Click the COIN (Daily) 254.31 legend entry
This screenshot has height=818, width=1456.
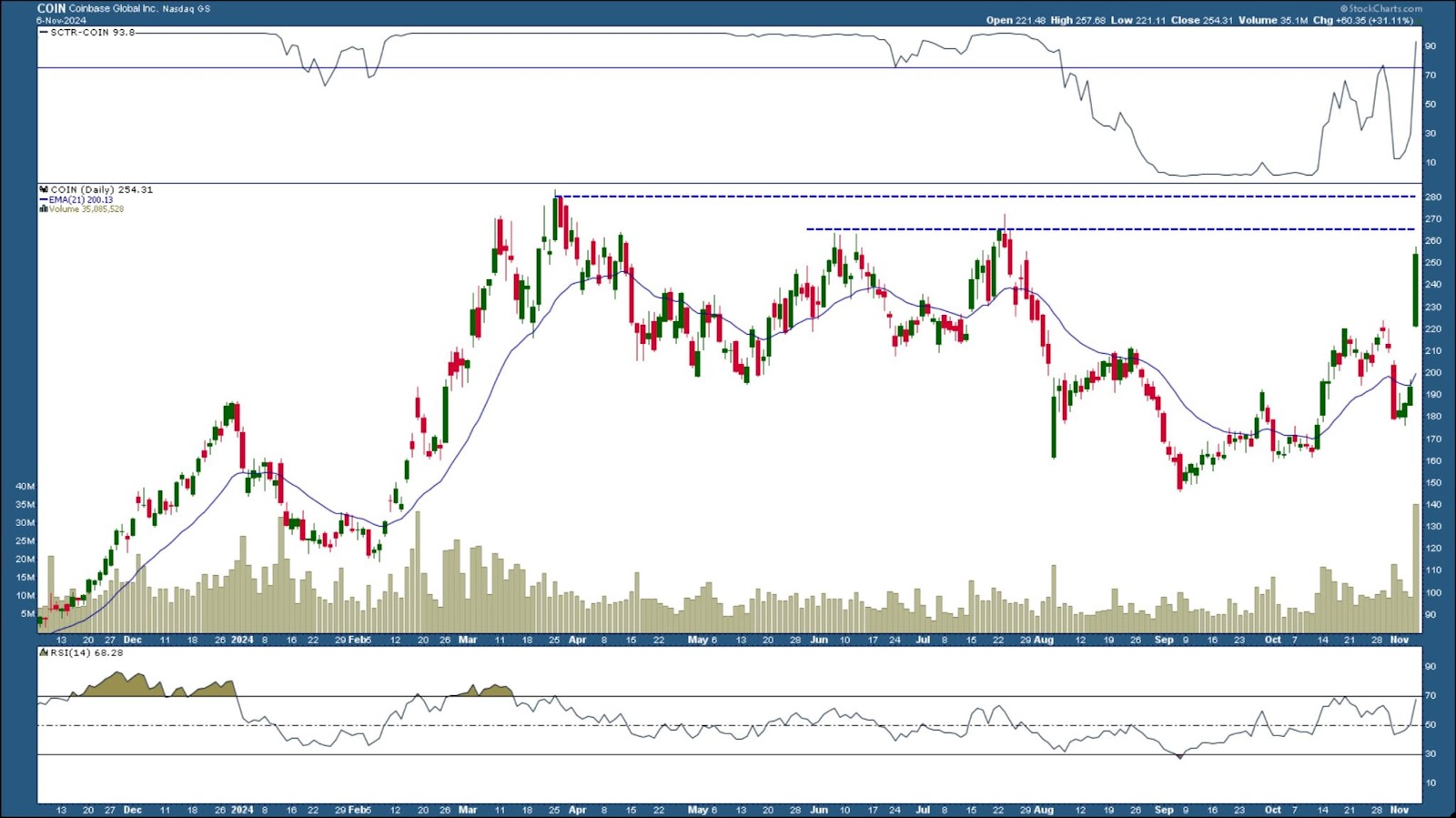pos(101,190)
